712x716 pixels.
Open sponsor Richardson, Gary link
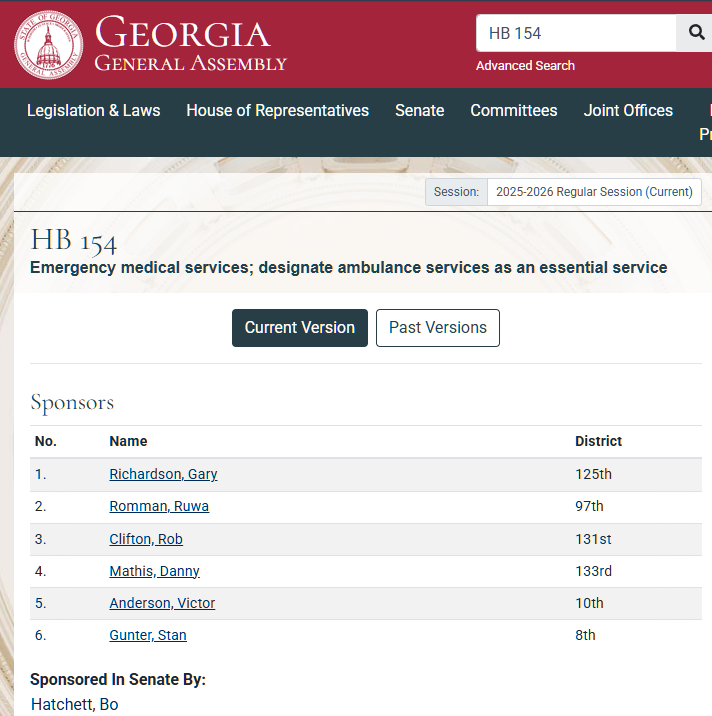[163, 474]
